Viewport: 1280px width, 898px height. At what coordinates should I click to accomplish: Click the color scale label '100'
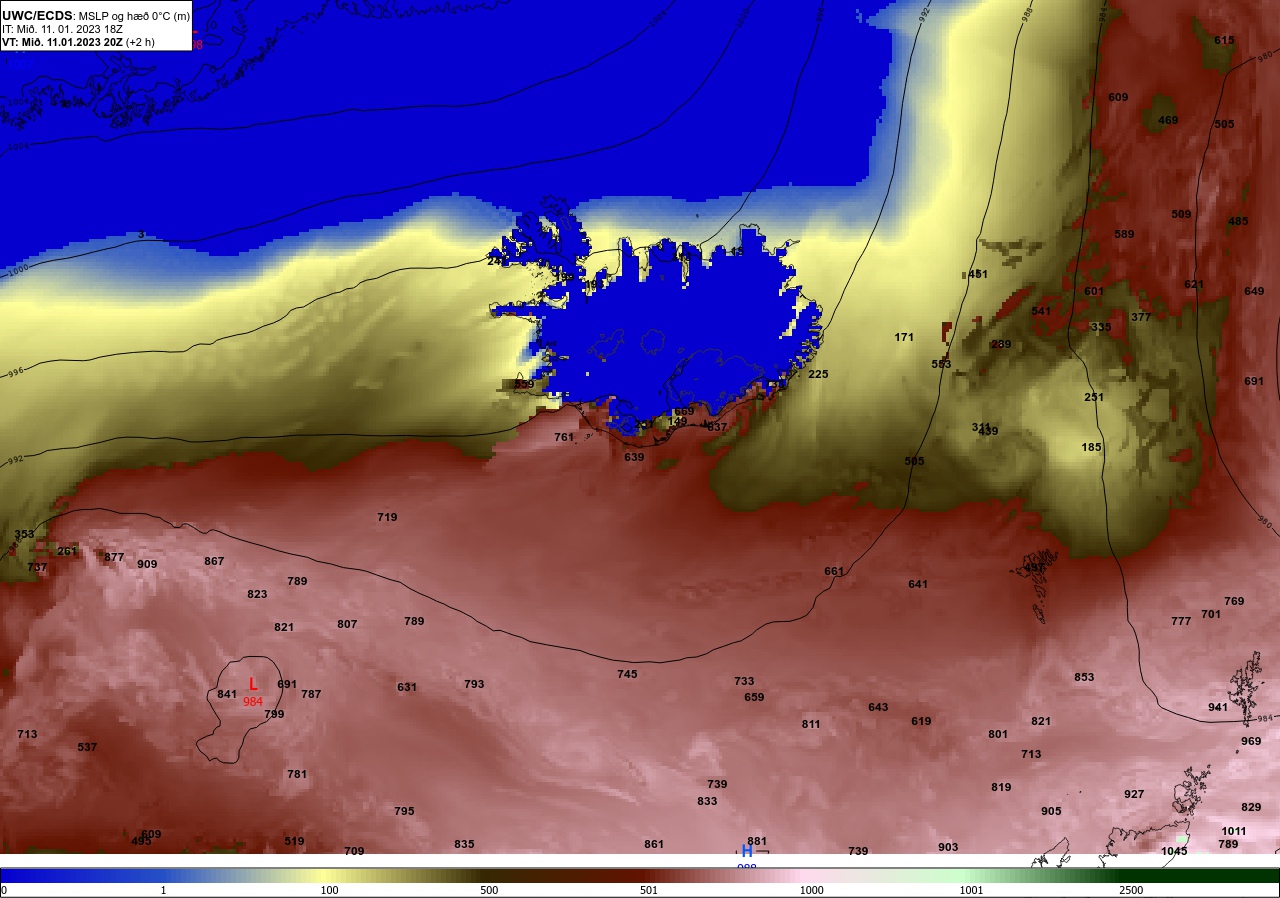click(x=329, y=890)
